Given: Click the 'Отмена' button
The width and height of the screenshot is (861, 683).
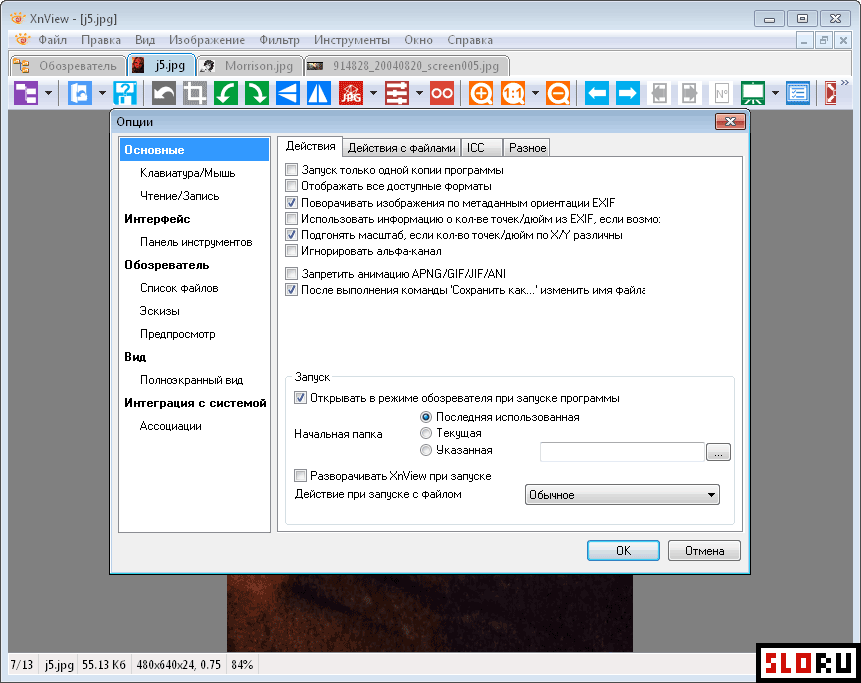Looking at the screenshot, I should click(704, 550).
